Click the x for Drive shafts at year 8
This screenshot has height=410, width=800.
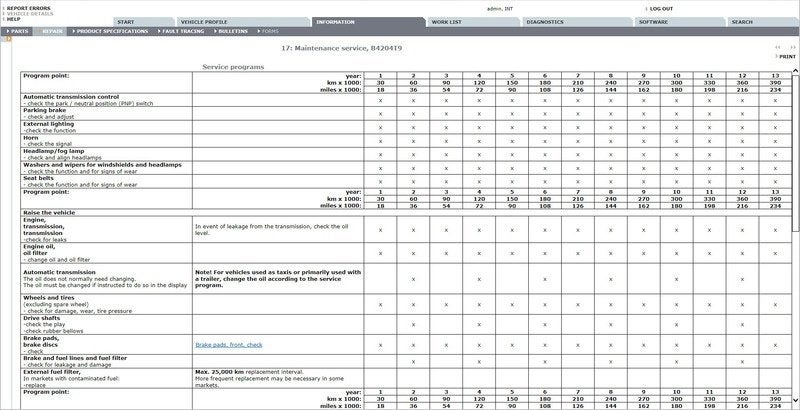click(611, 324)
